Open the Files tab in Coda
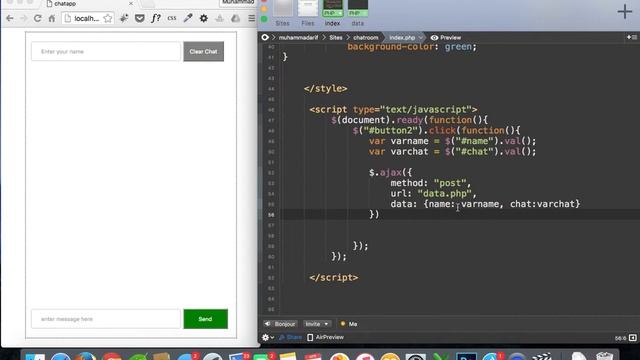The image size is (640, 360). pyautogui.click(x=308, y=12)
